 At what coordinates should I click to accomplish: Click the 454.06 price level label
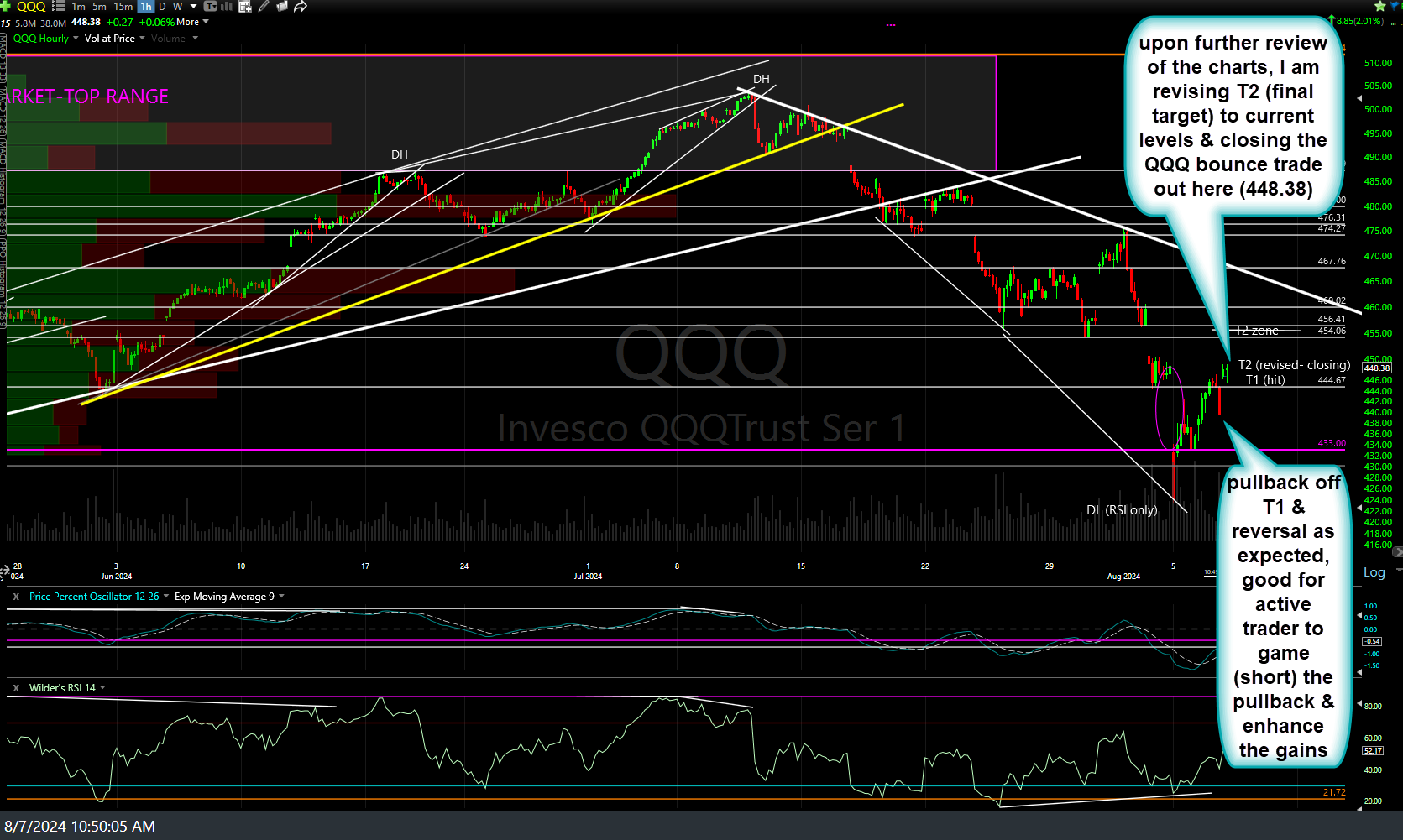click(x=1332, y=331)
